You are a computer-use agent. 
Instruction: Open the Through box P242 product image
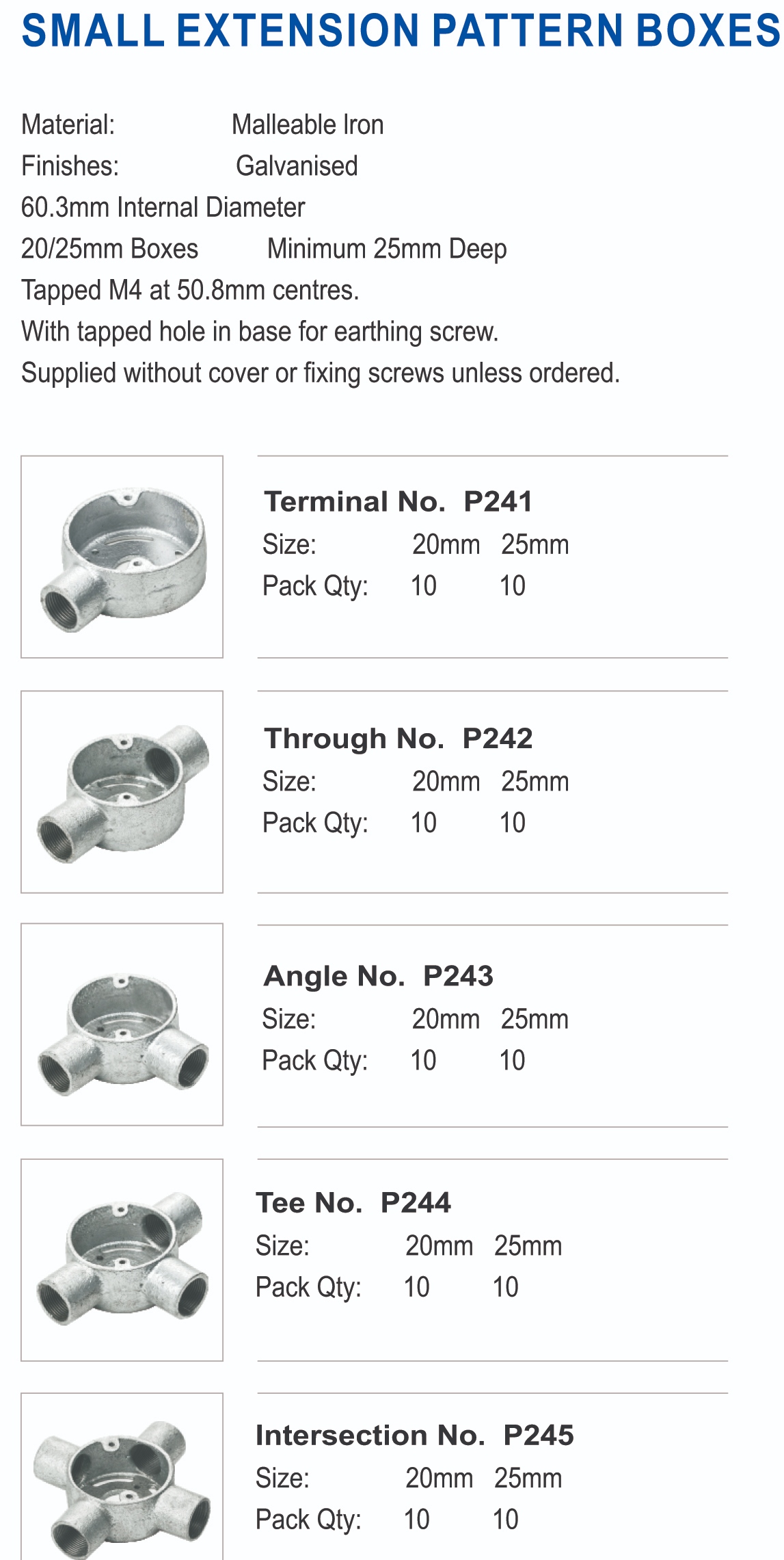(122, 792)
